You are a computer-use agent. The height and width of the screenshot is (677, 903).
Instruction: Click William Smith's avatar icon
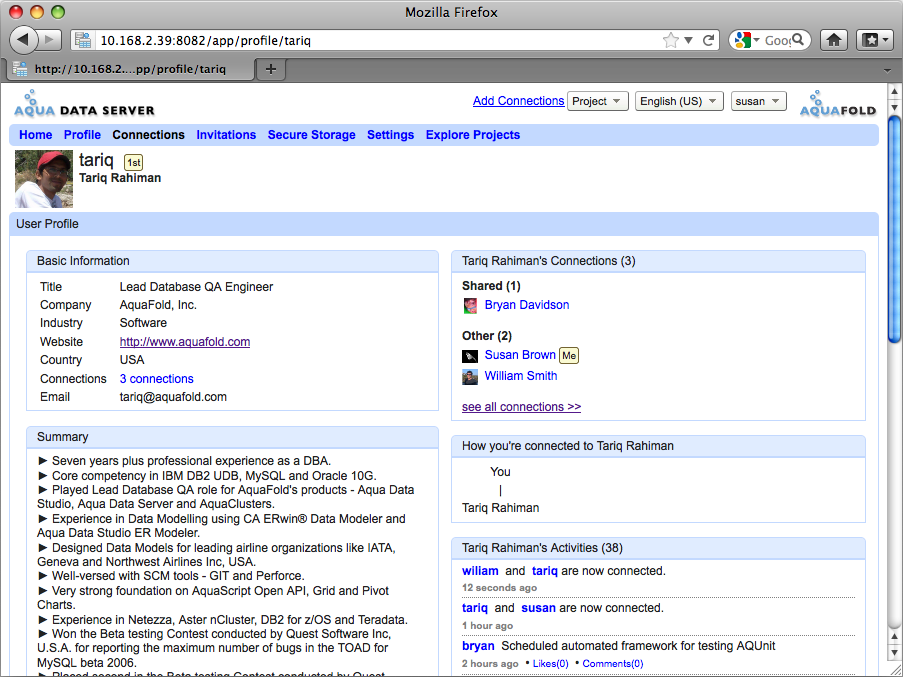470,377
